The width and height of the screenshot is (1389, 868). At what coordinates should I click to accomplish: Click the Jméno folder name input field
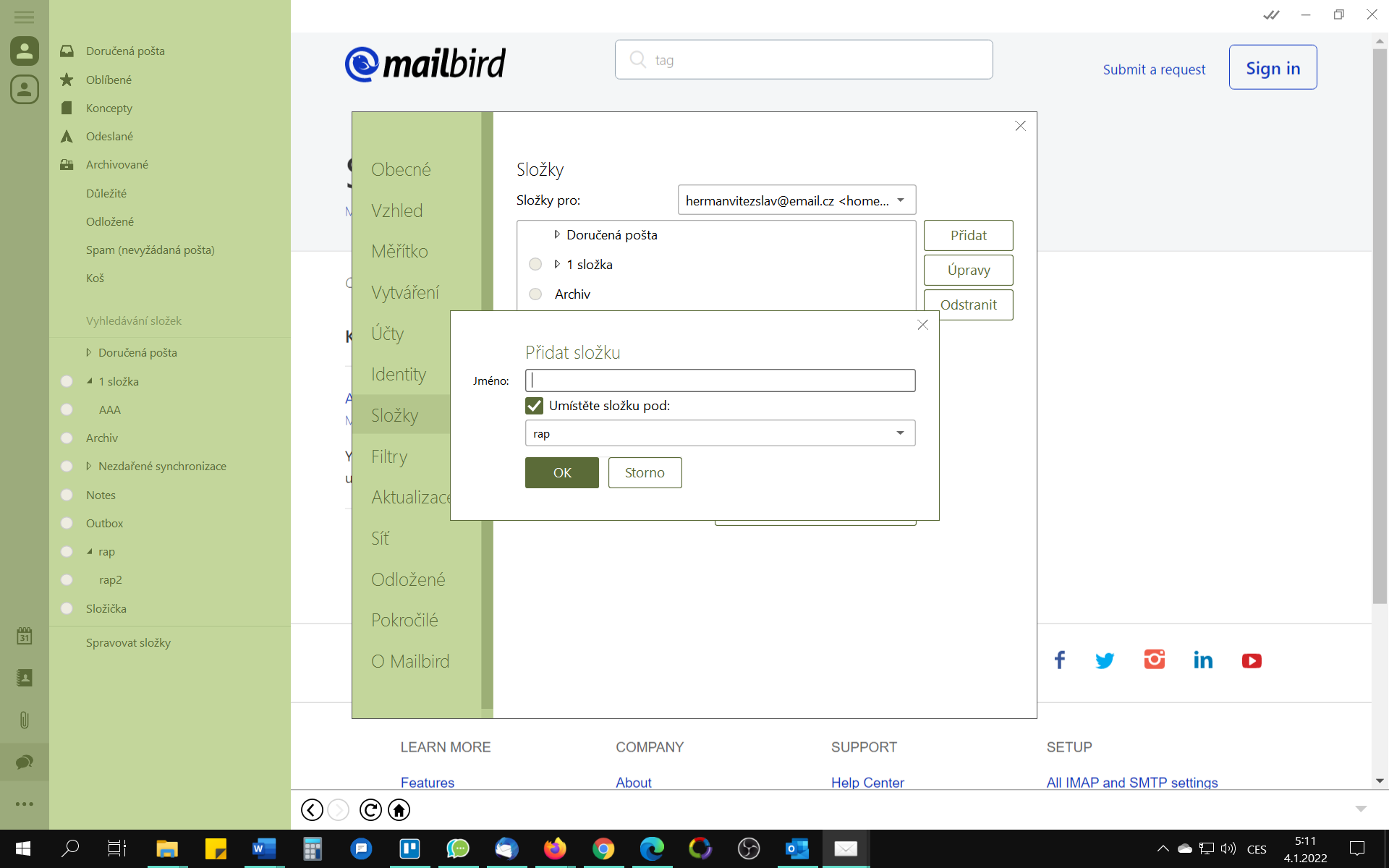tap(720, 380)
